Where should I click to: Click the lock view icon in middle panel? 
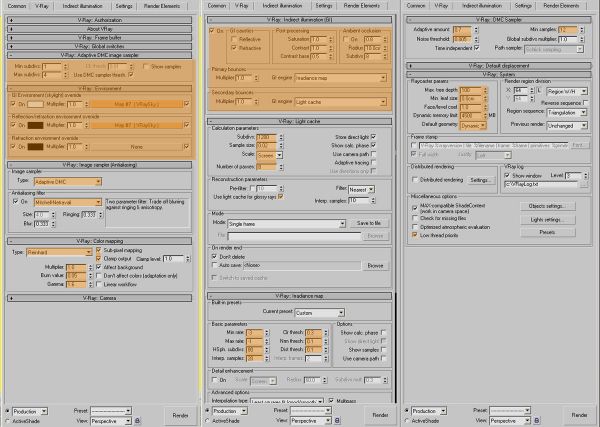coord(338,420)
